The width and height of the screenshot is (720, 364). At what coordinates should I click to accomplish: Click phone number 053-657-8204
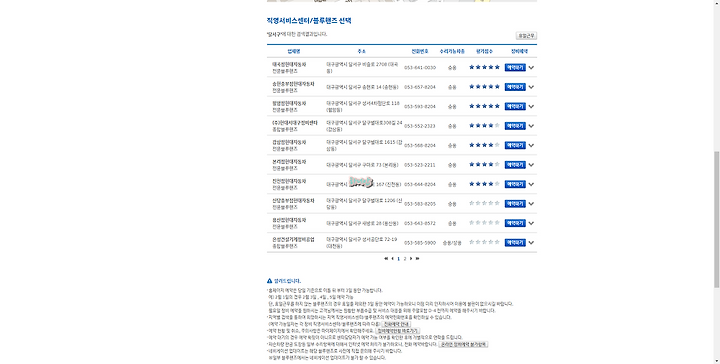pos(420,87)
